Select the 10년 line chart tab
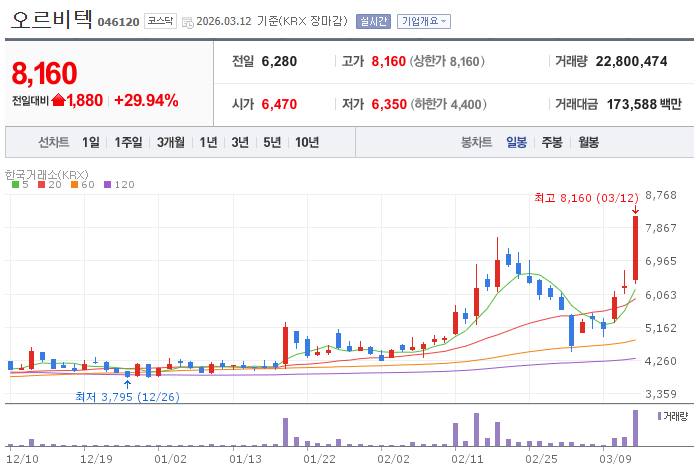The height and width of the screenshot is (475, 694). pos(307,142)
